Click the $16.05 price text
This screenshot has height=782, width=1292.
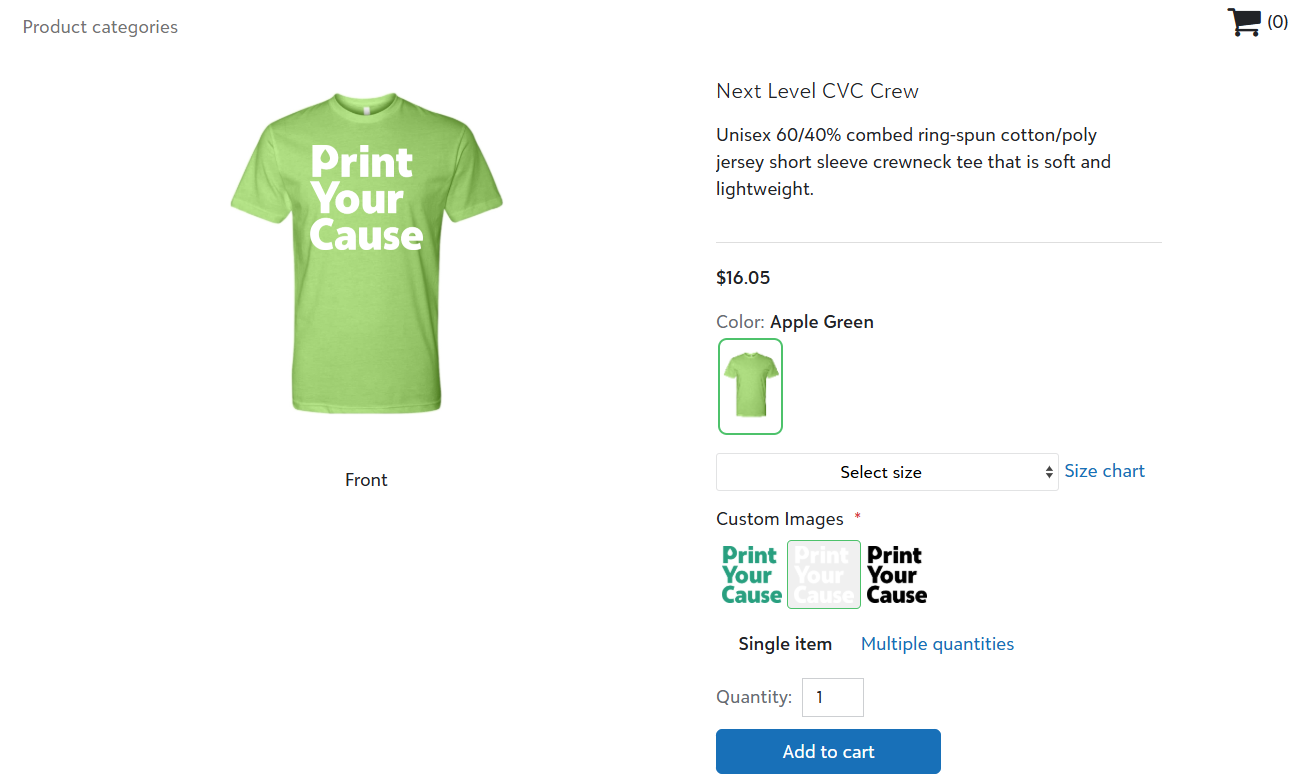tap(743, 278)
